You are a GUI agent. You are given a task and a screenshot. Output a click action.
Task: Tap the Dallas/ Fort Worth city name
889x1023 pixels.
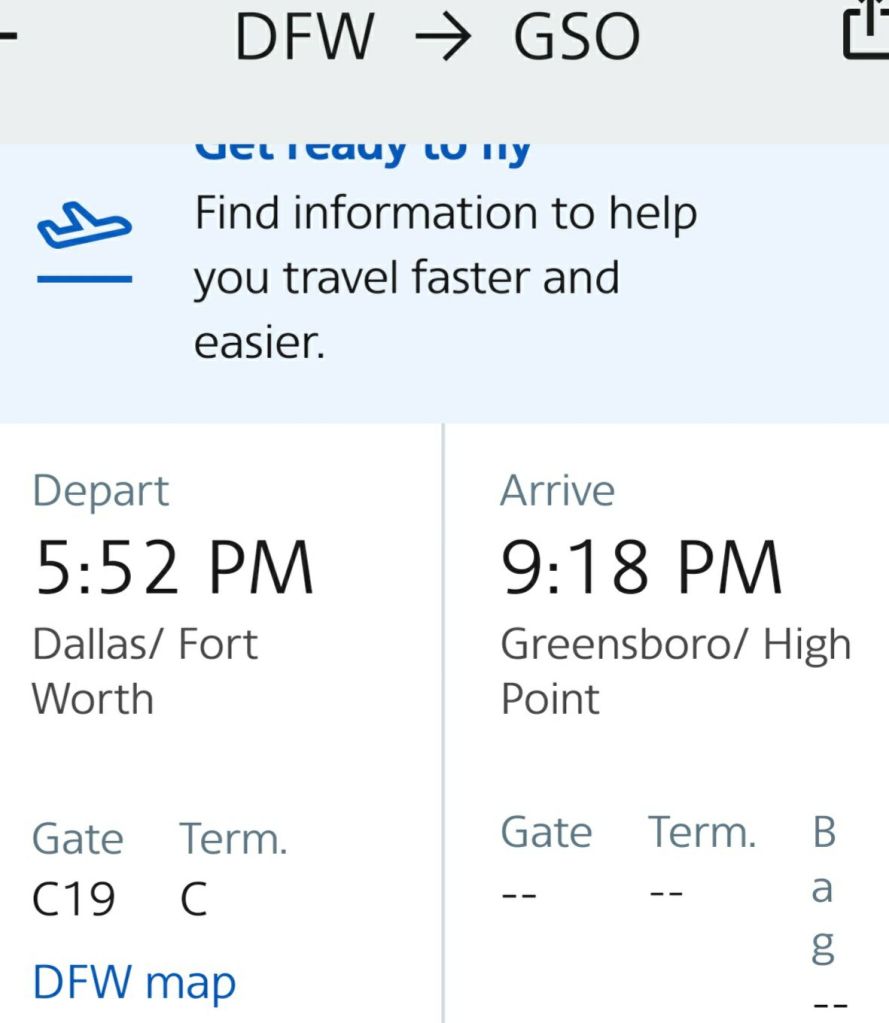coord(144,671)
